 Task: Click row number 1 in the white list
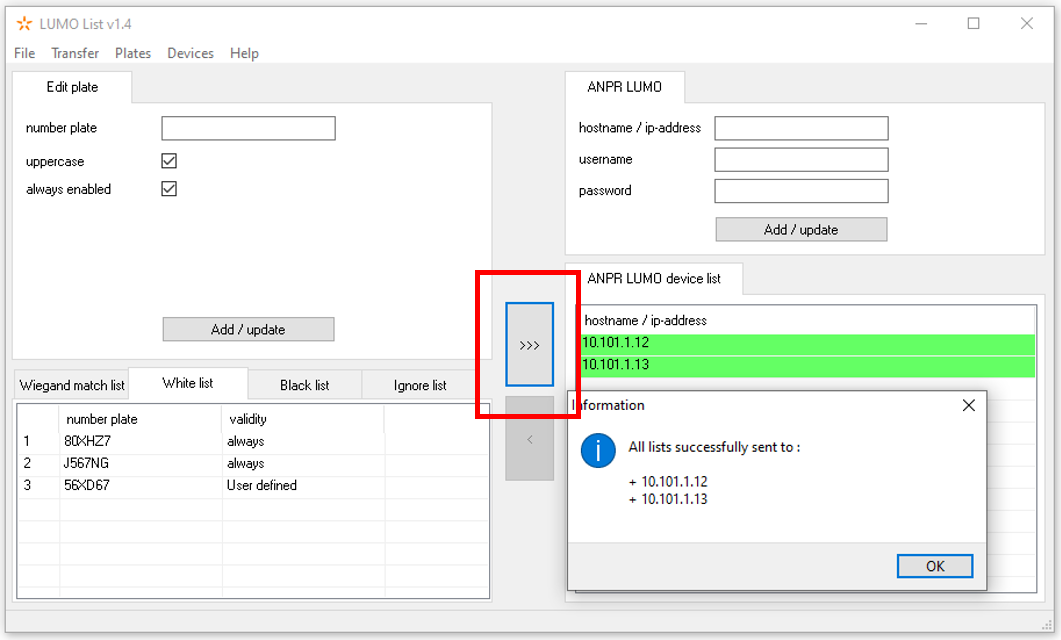[x=27, y=441]
